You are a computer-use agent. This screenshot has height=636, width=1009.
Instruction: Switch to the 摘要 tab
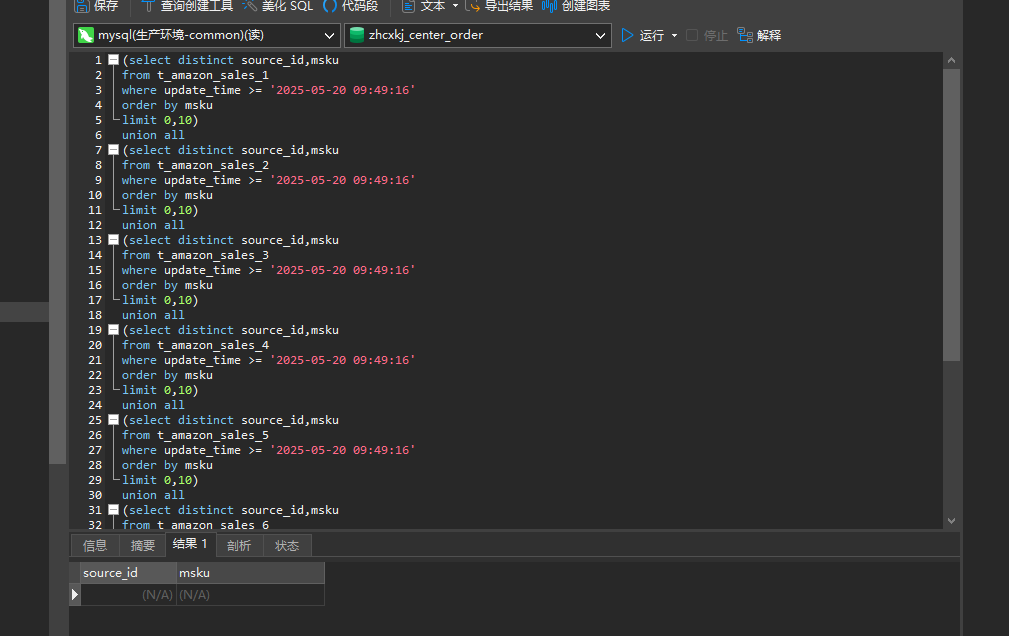(x=143, y=546)
